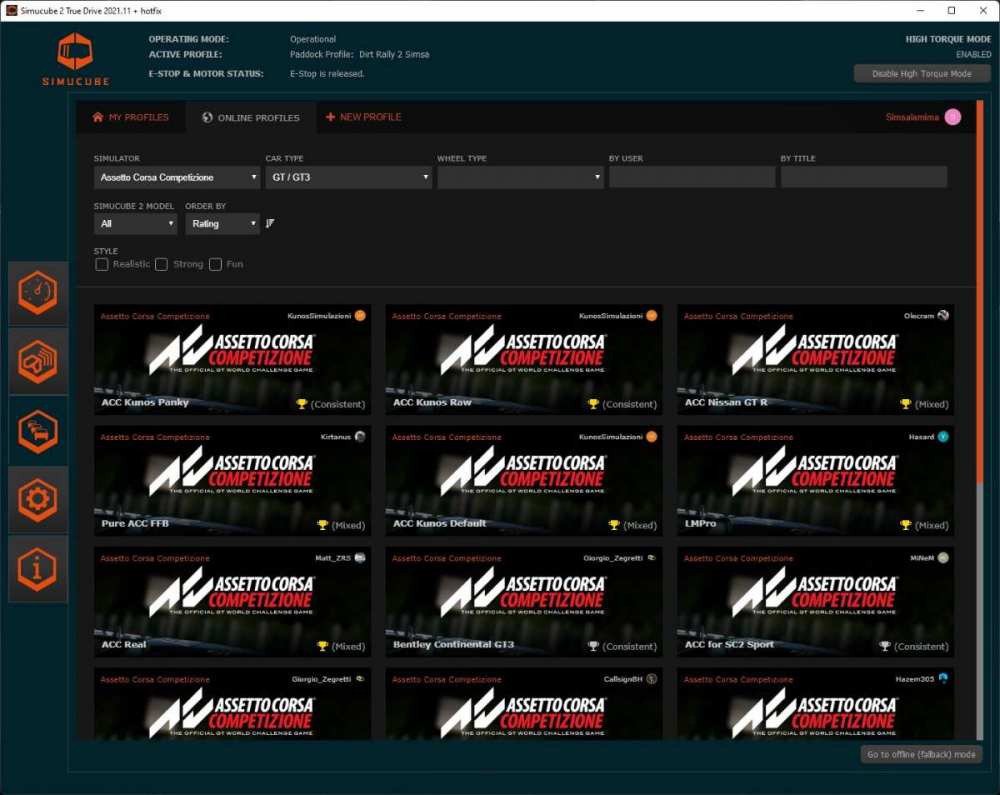
Task: Enable the Fun style checkbox
Action: (x=216, y=265)
